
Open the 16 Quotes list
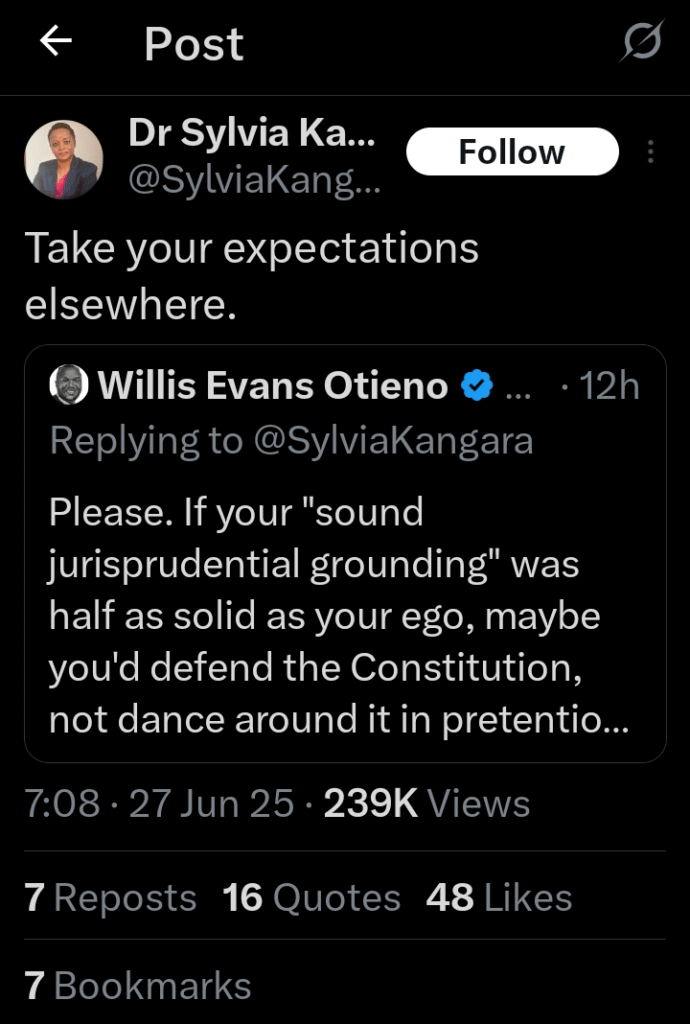(x=311, y=897)
